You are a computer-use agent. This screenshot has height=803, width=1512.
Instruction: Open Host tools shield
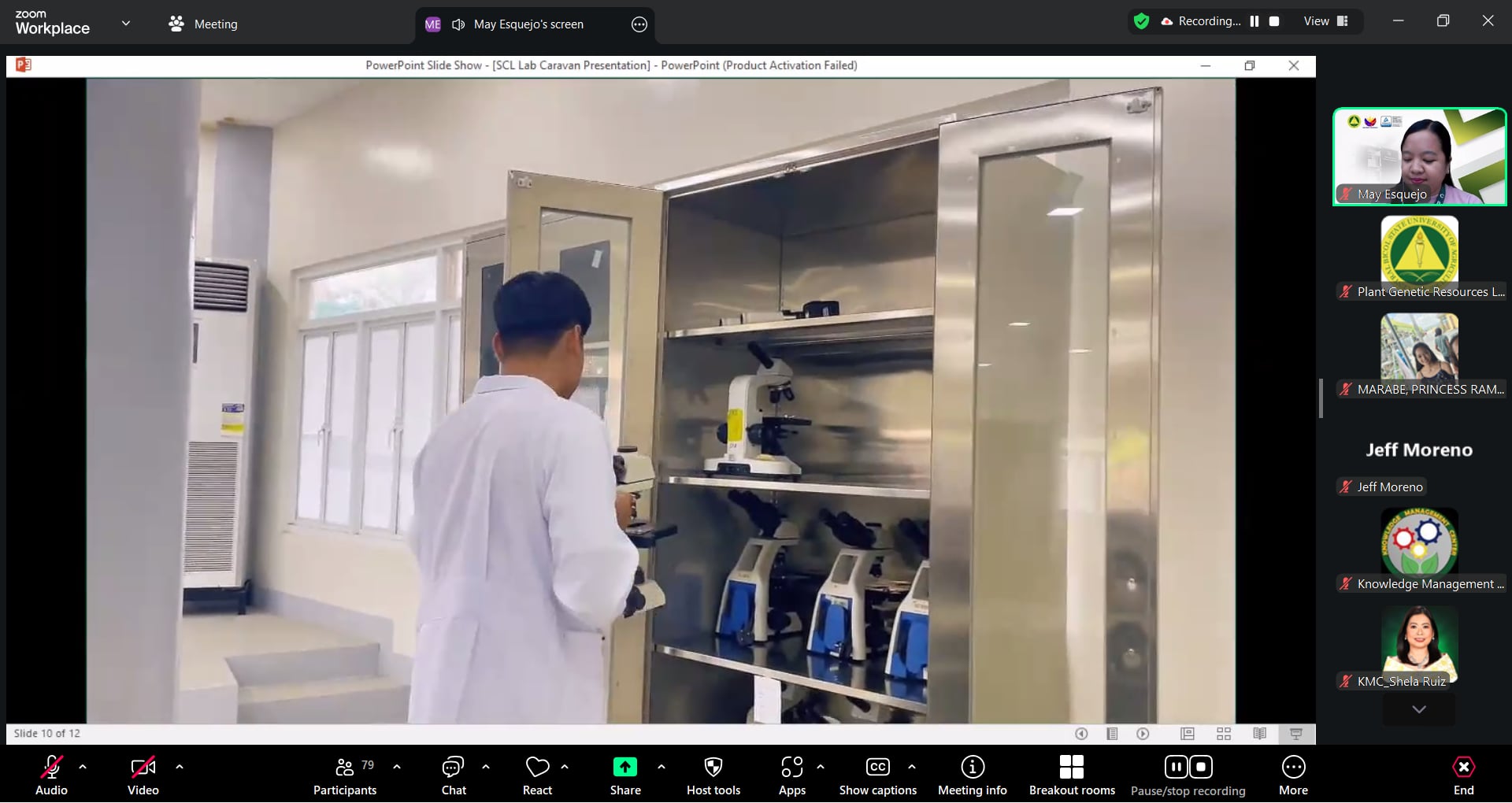click(x=713, y=775)
